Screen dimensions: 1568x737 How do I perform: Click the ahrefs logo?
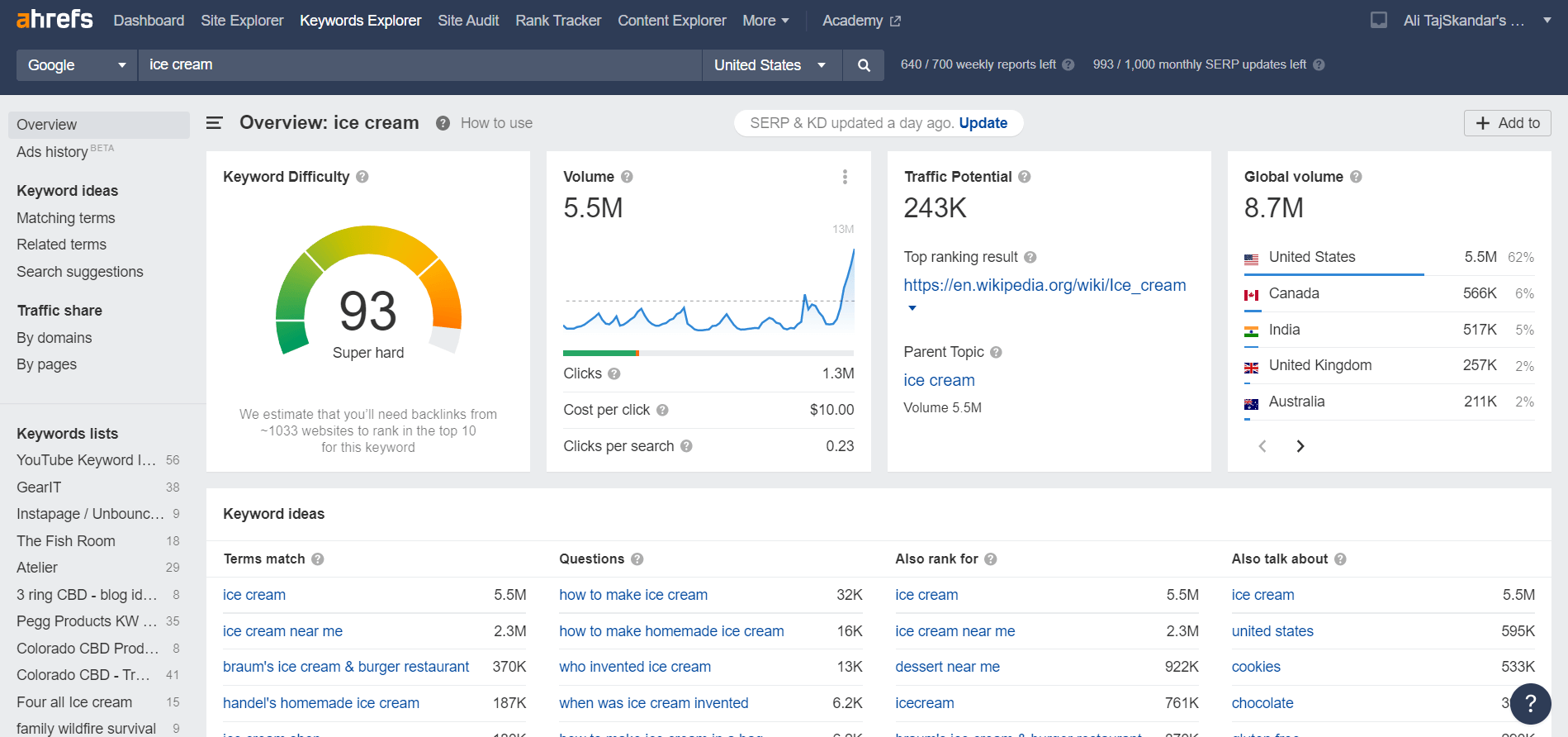pyautogui.click(x=54, y=19)
